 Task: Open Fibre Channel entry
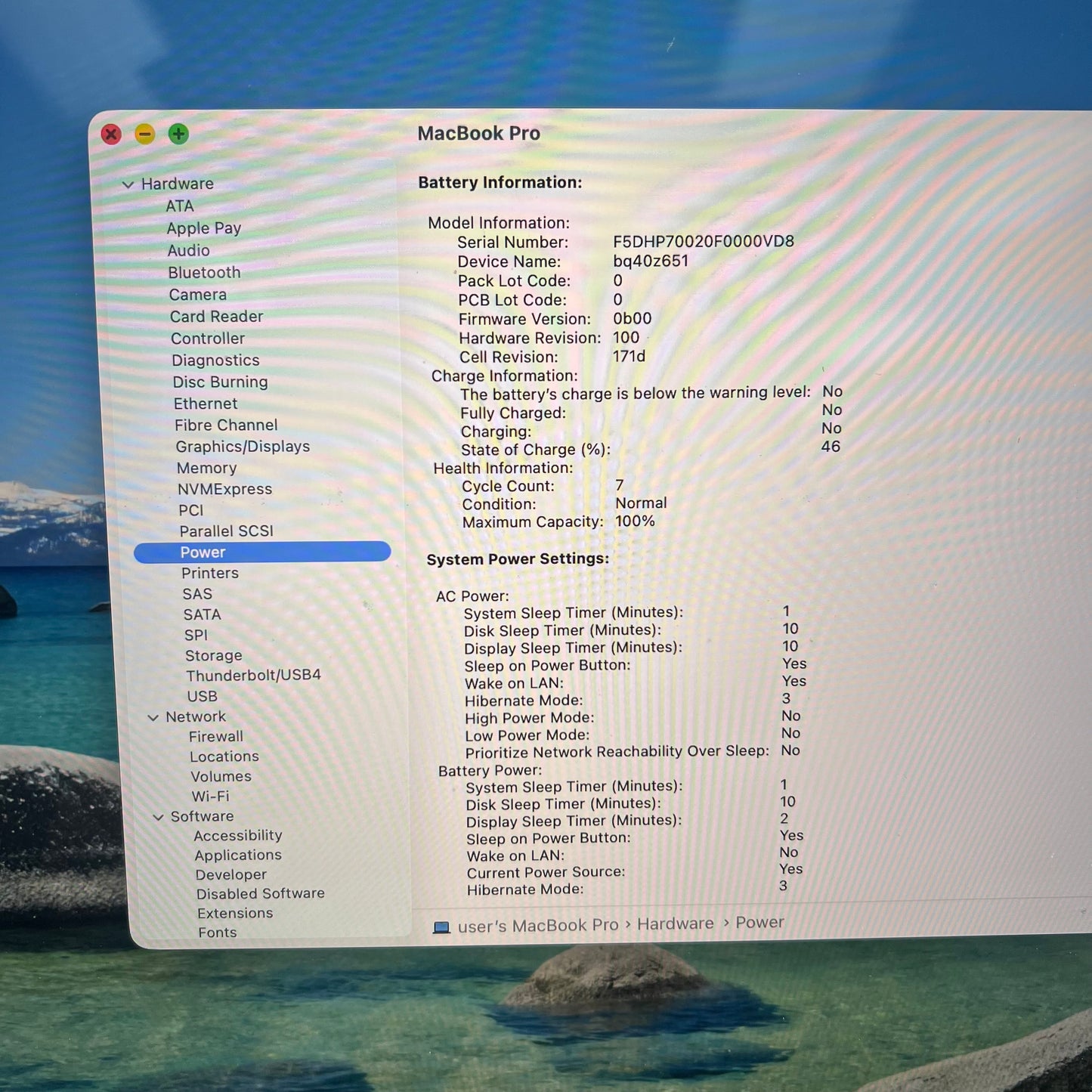click(226, 425)
